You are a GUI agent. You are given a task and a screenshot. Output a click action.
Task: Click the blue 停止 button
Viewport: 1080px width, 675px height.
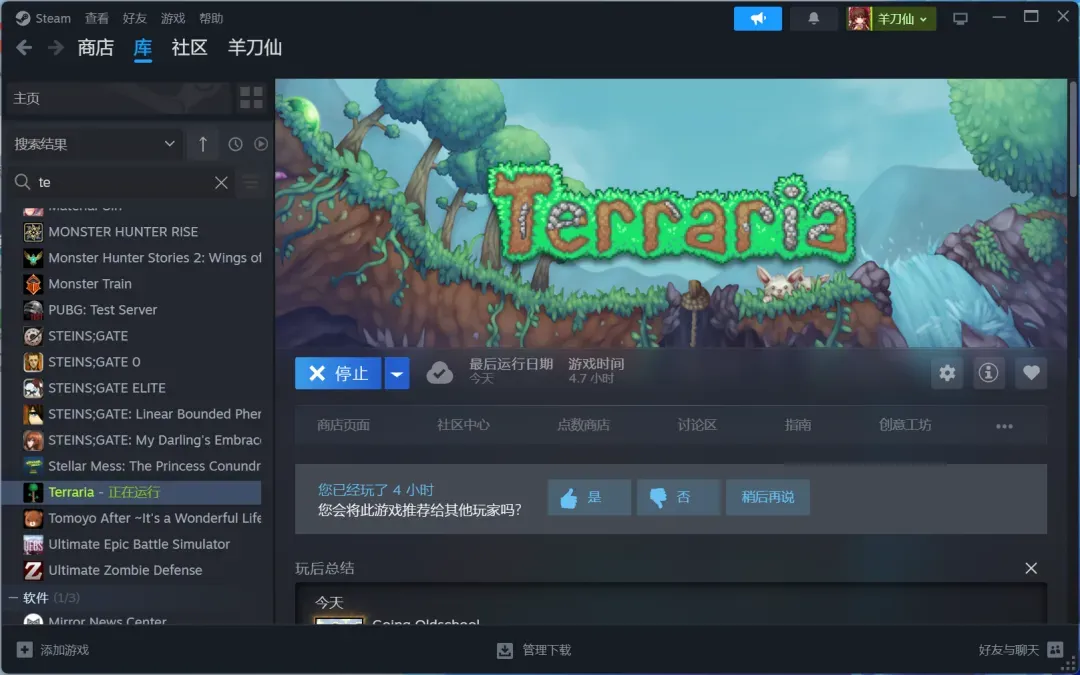point(338,373)
